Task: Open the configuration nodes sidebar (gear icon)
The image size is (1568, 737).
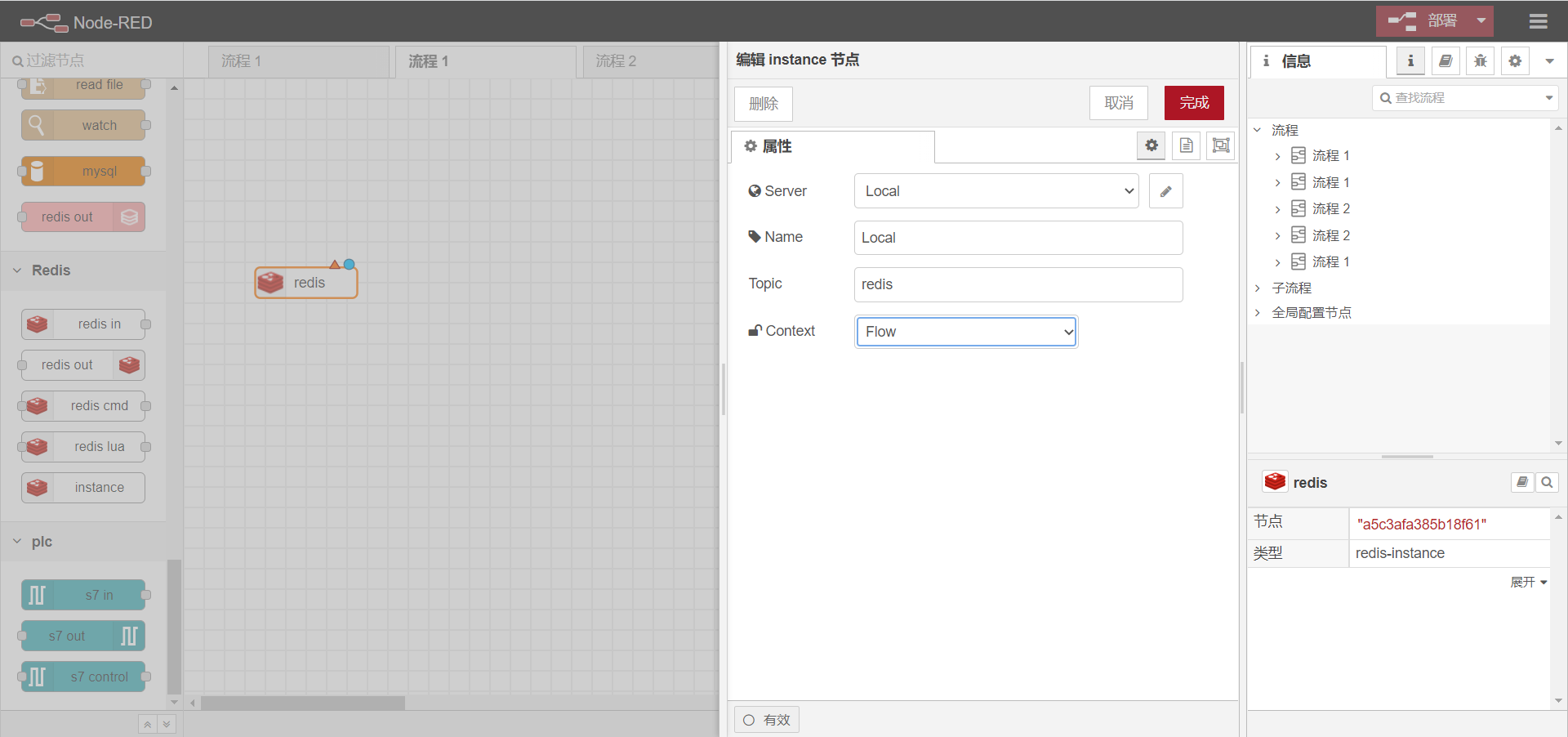Action: point(1515,60)
